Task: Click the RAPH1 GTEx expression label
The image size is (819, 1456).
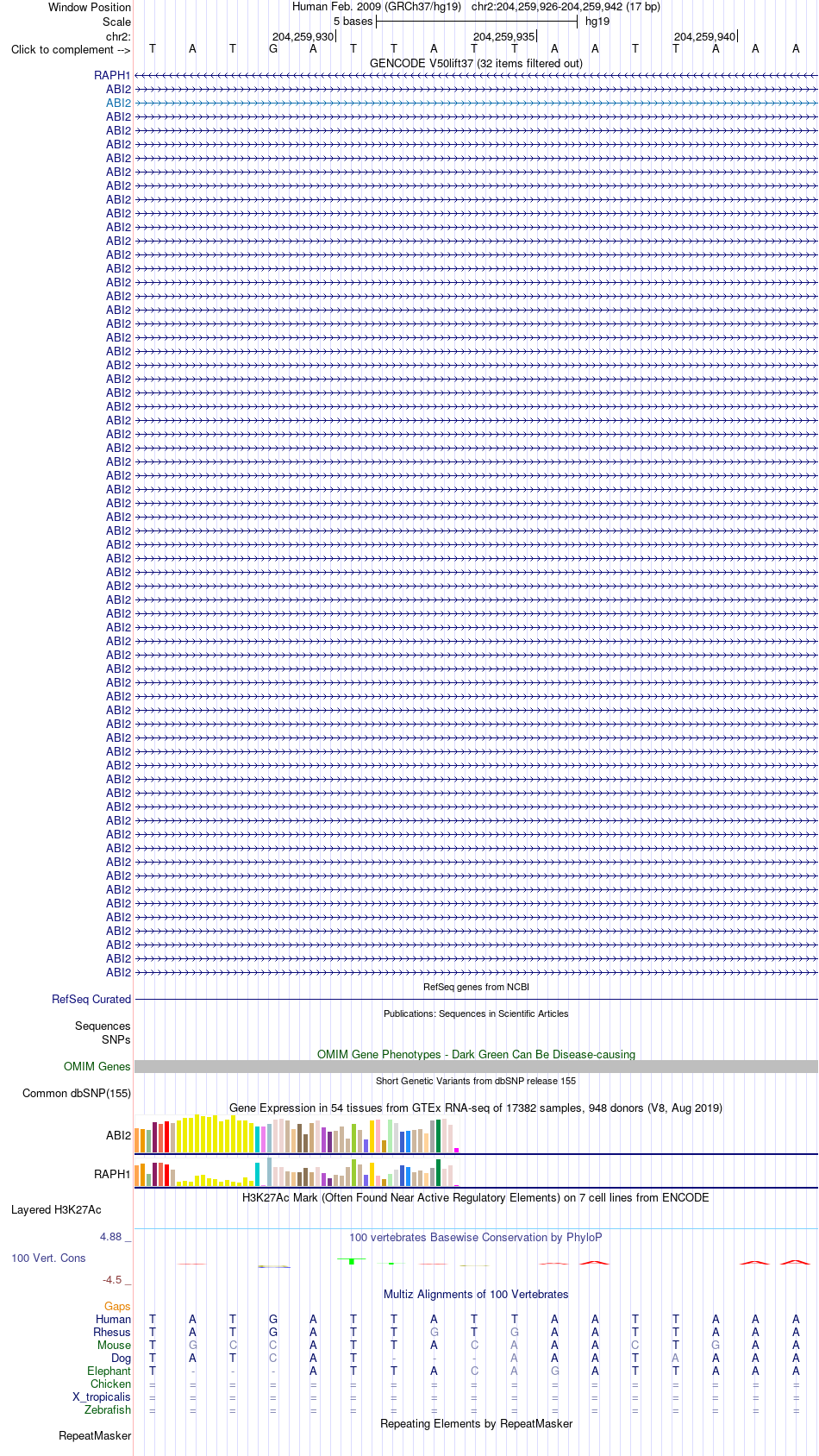Action: (x=113, y=1174)
